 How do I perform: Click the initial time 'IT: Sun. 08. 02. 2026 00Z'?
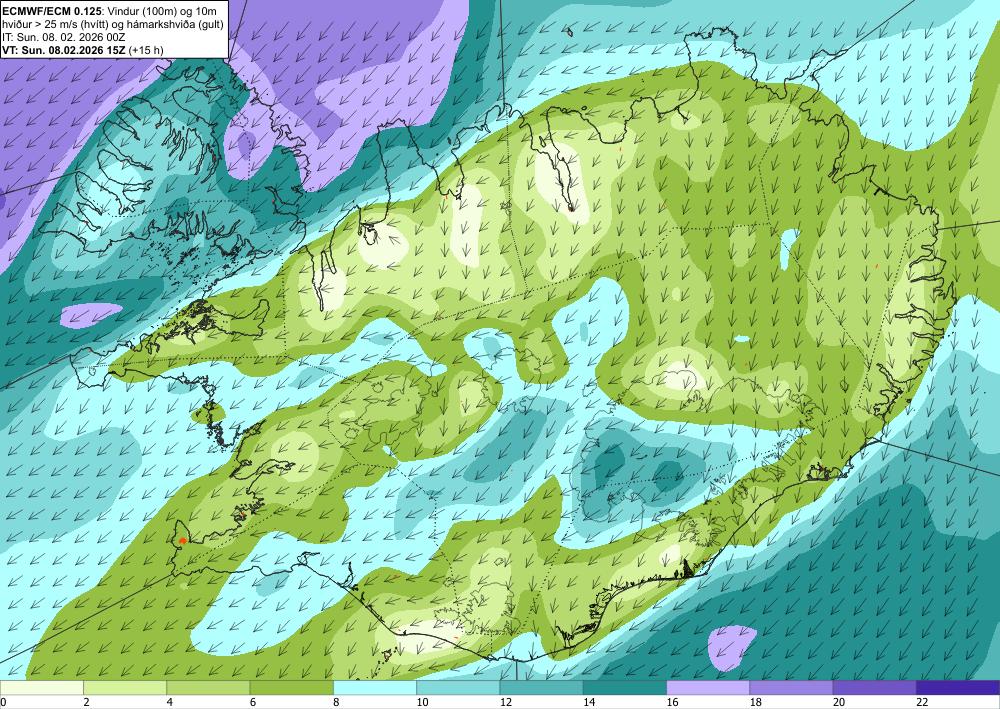point(64,36)
